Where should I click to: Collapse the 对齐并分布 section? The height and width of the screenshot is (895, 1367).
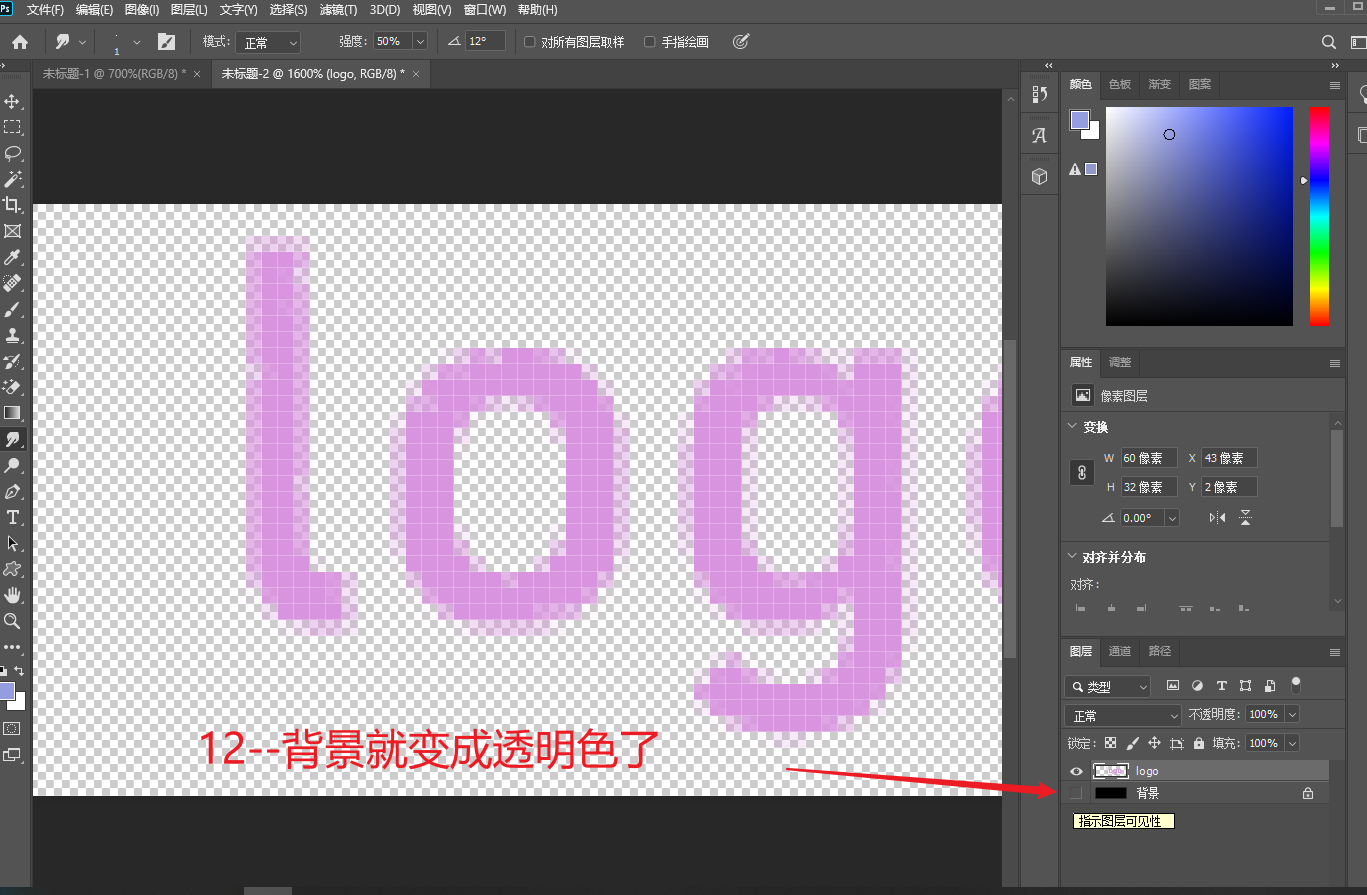point(1072,557)
